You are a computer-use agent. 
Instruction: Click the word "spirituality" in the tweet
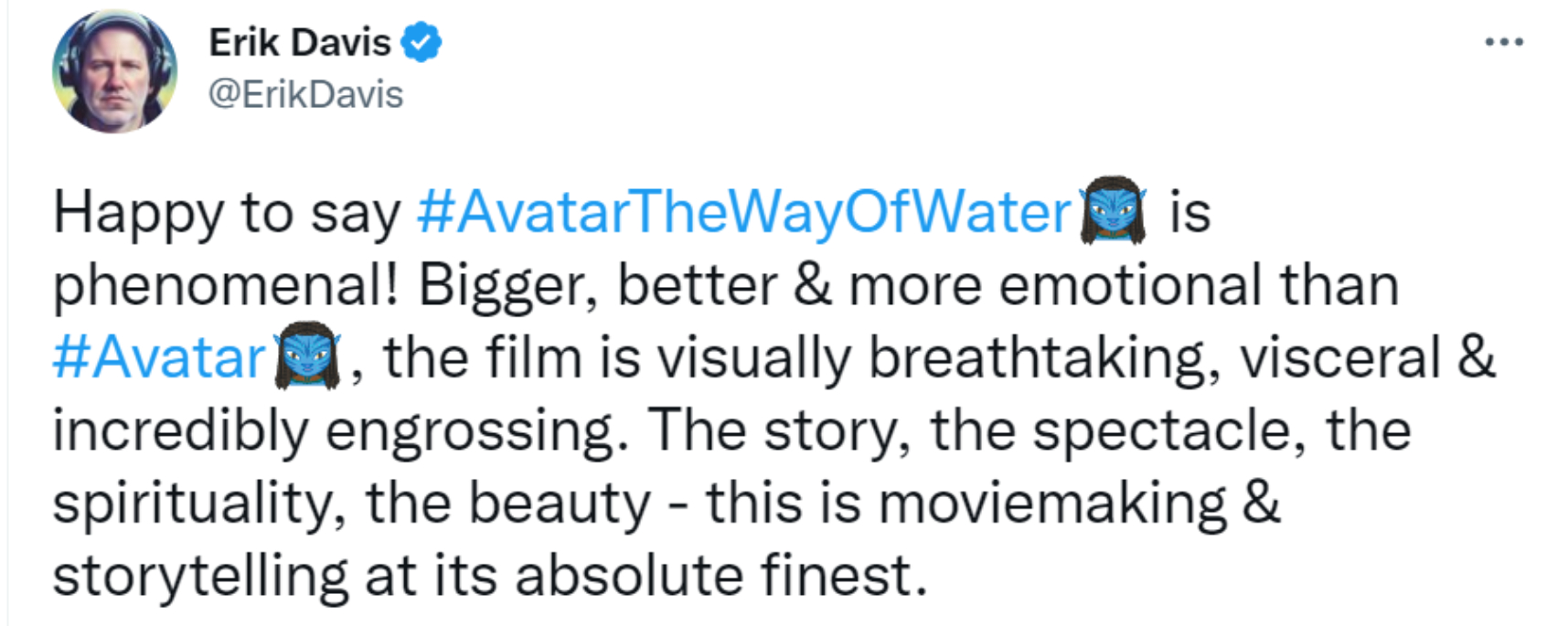click(192, 504)
